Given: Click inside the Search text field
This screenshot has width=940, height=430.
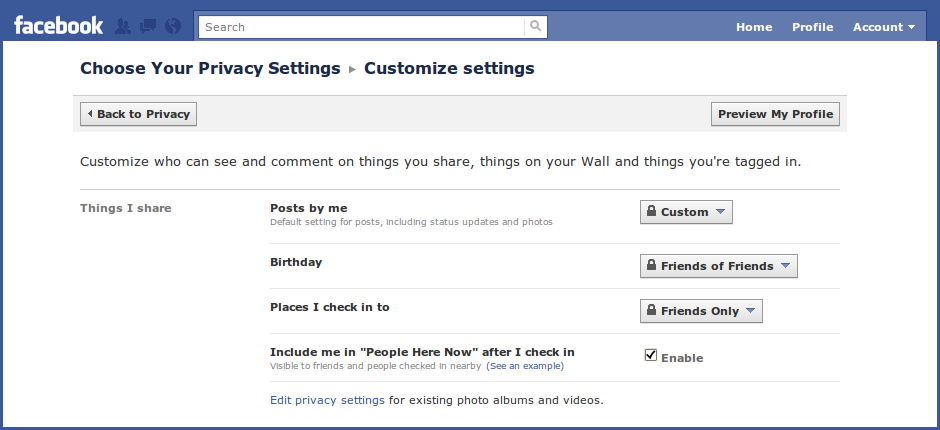Looking at the screenshot, I should tap(360, 27).
